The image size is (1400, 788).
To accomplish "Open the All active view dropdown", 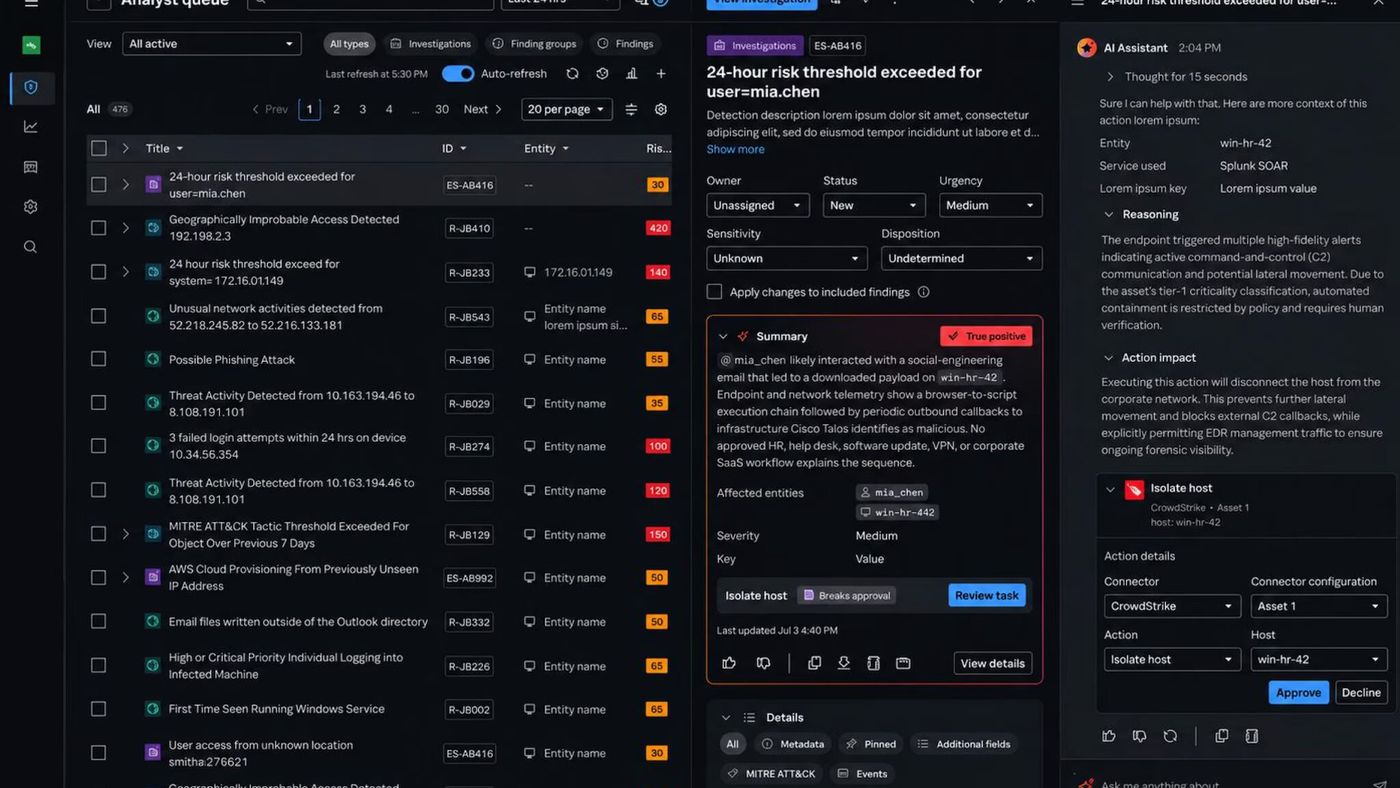I will click(x=211, y=44).
